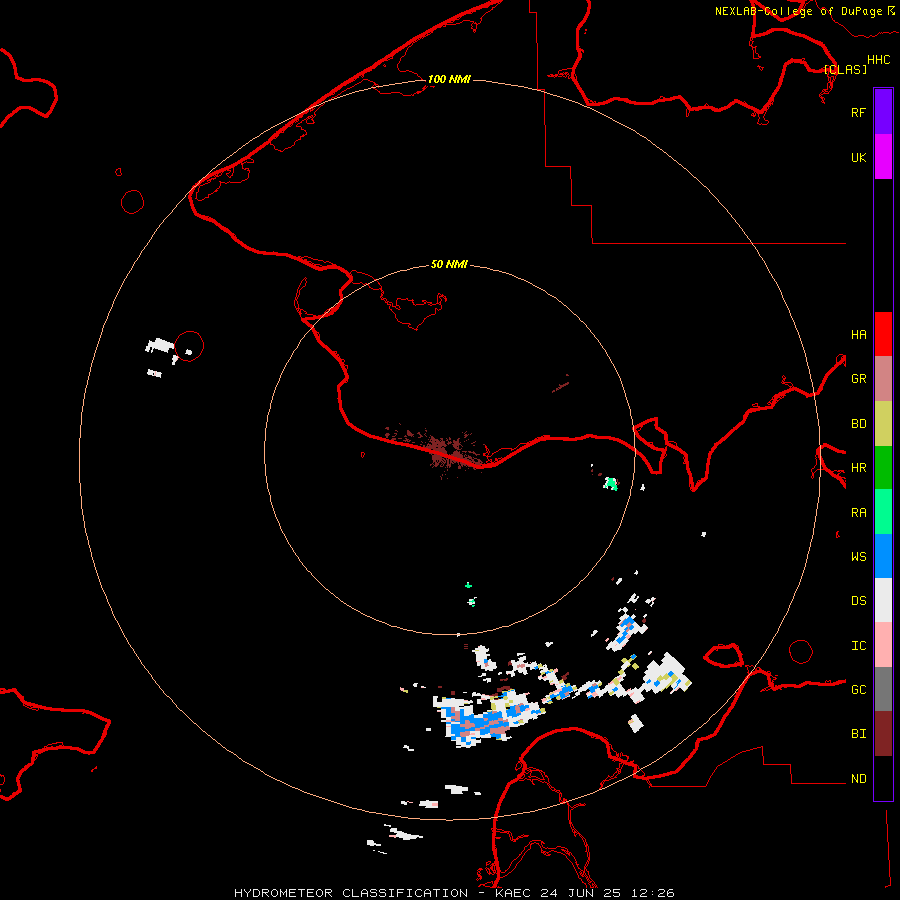Click the RF purple legend swatch
Image resolution: width=900 pixels, height=900 pixels.
pyautogui.click(x=883, y=112)
